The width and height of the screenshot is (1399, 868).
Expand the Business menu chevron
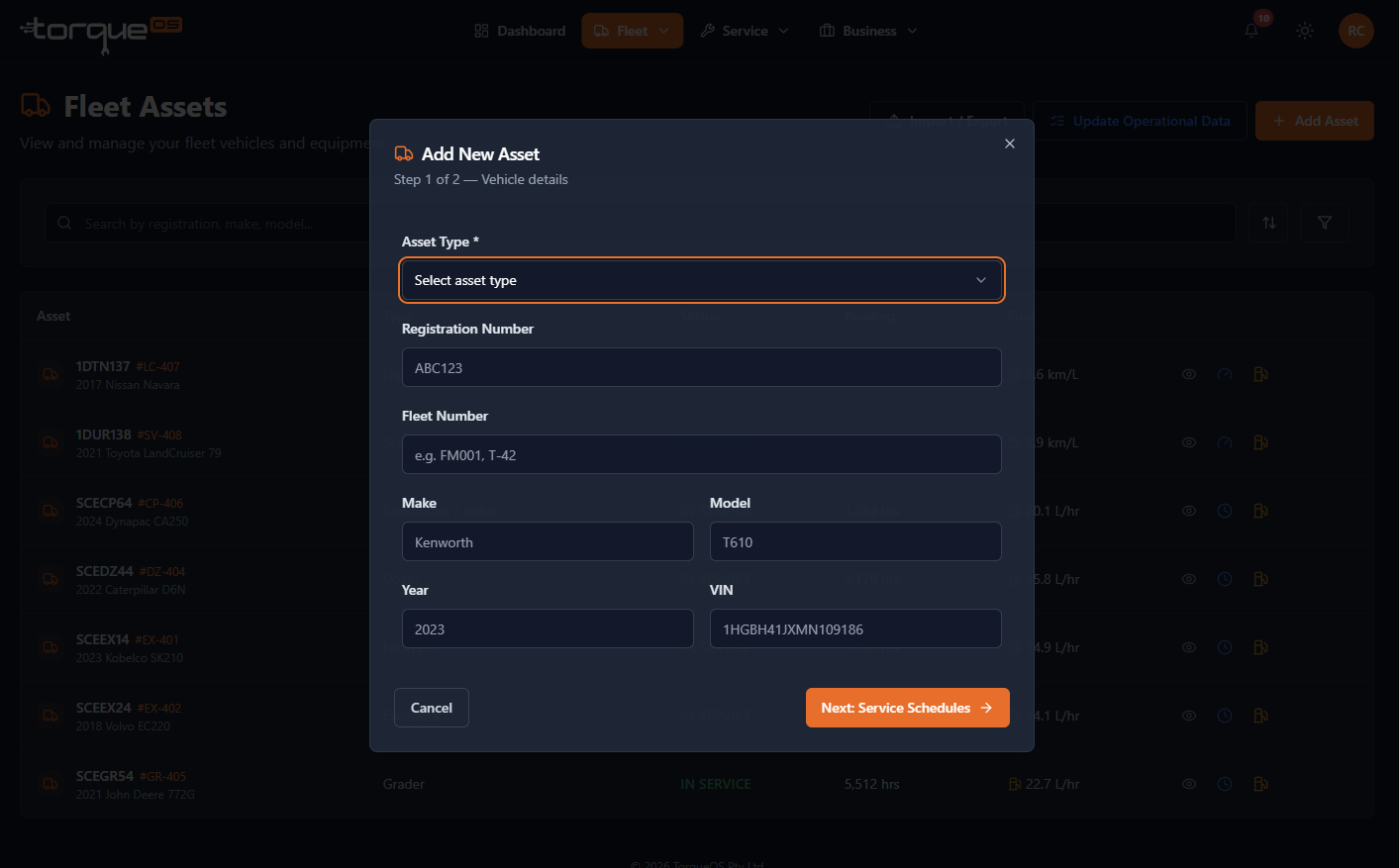[x=912, y=31]
